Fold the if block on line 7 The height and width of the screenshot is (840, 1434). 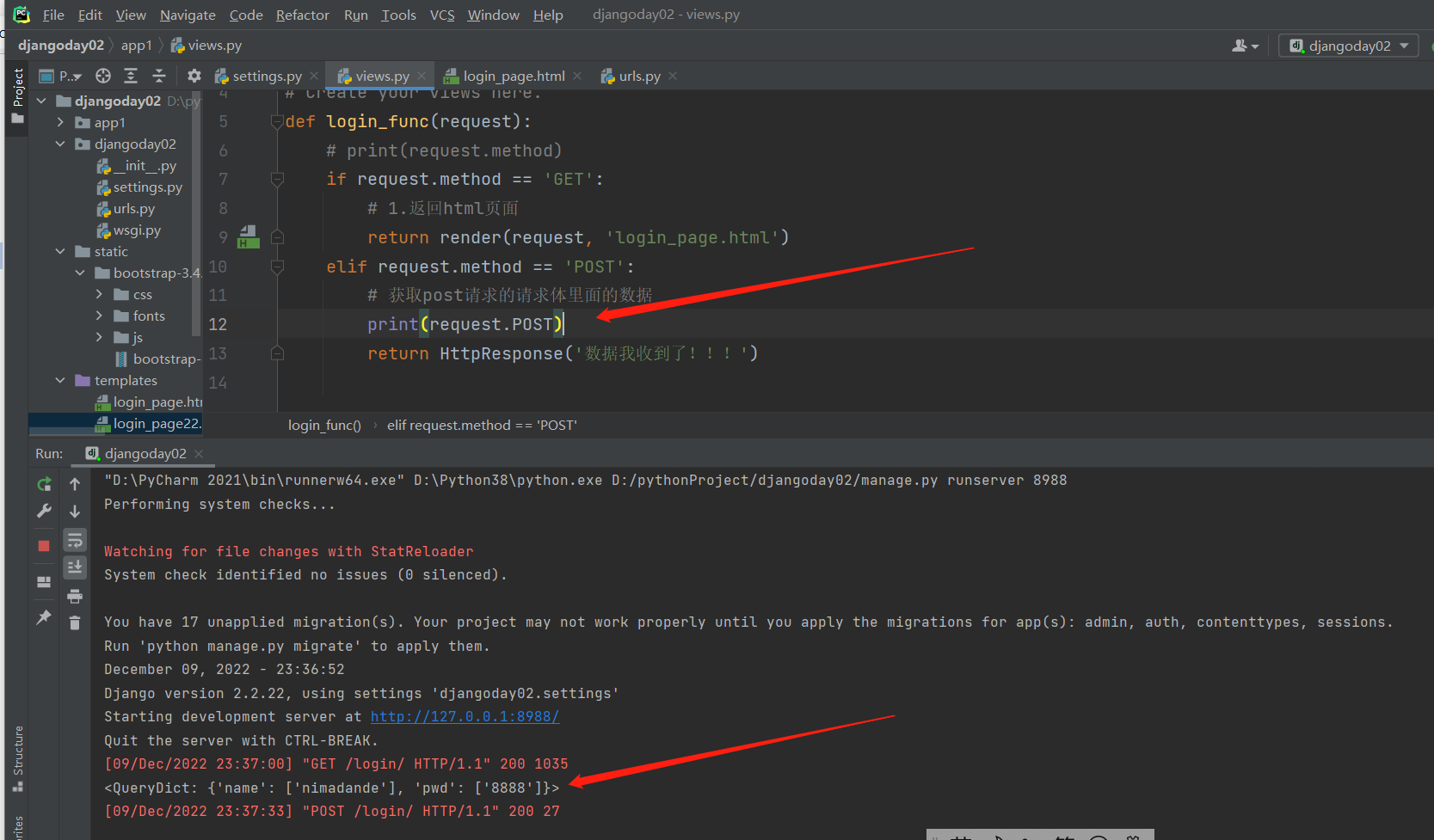pyautogui.click(x=277, y=179)
